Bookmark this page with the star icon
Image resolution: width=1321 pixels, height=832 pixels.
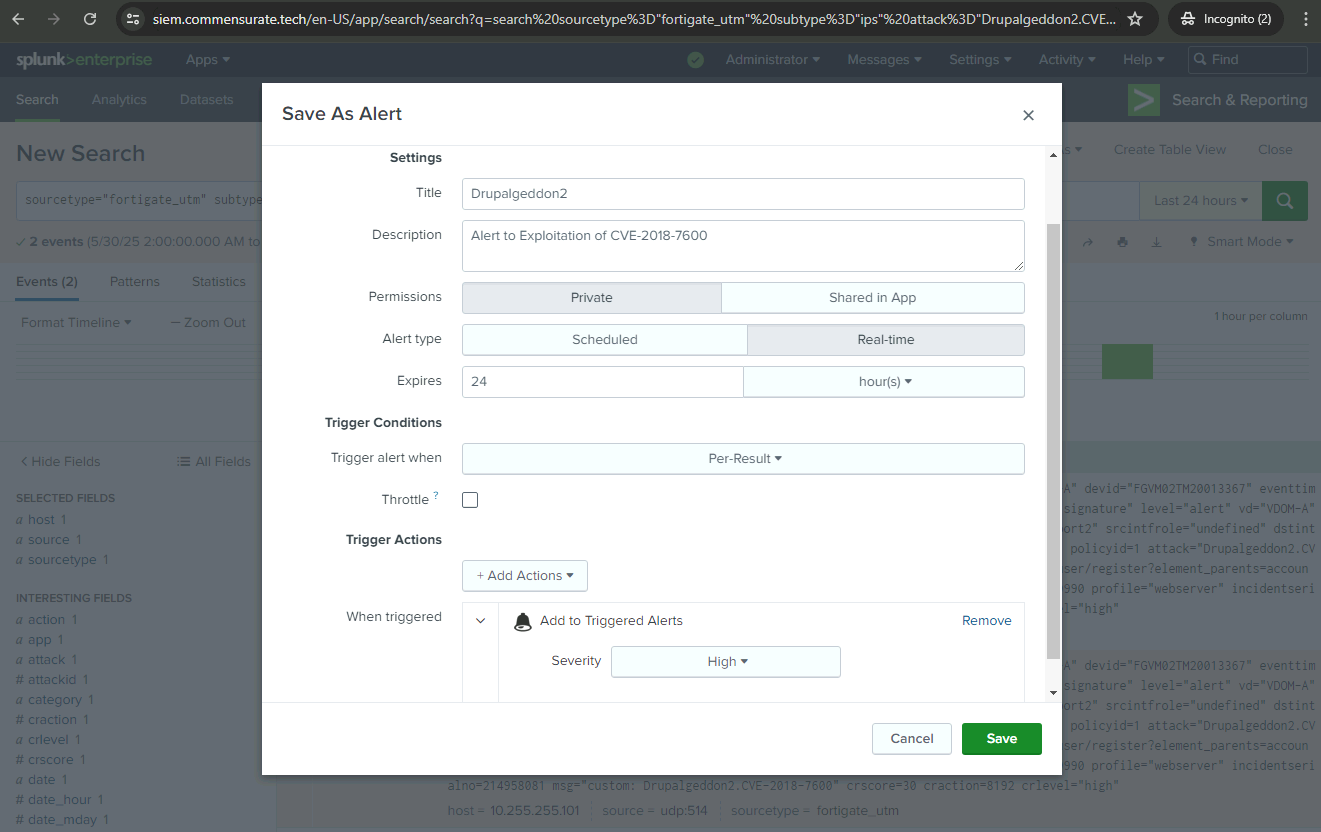point(1134,19)
